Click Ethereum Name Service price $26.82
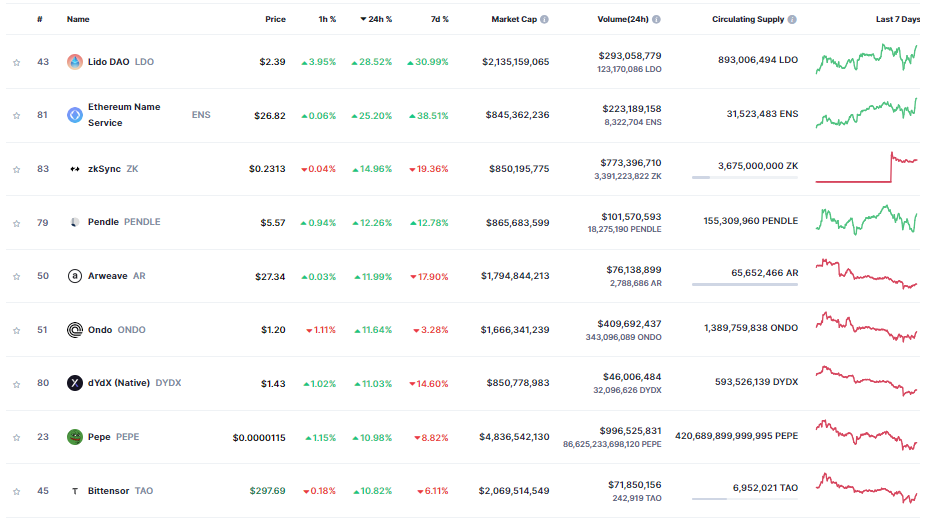The image size is (945, 526). (269, 116)
